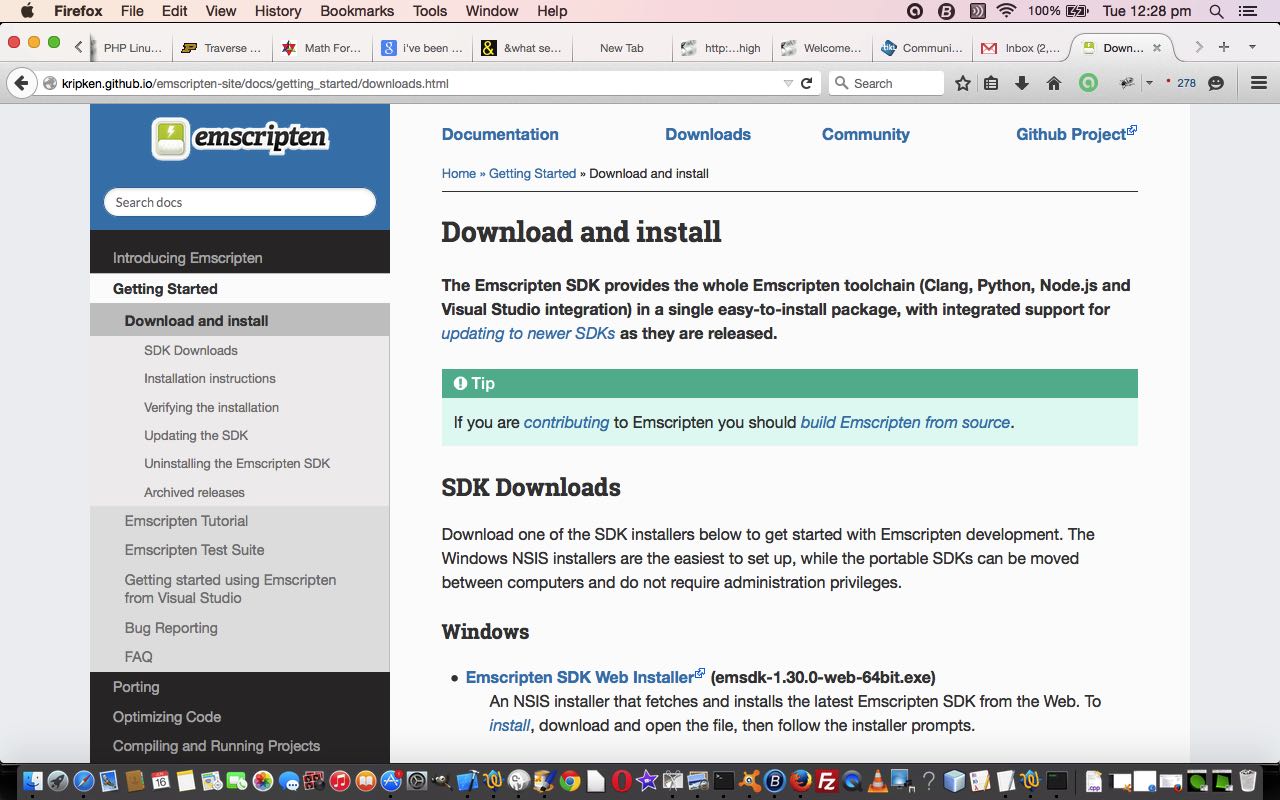Screen dimensions: 1280x800
Task: Reload the page with the refresh icon
Action: [806, 83]
